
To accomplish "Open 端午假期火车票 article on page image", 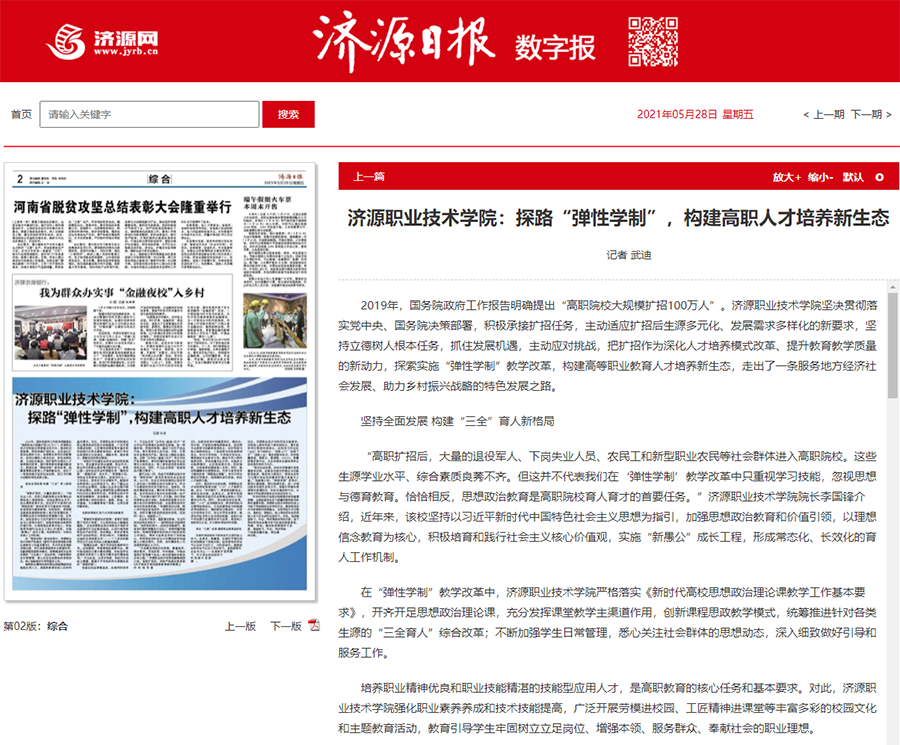I will tap(267, 202).
